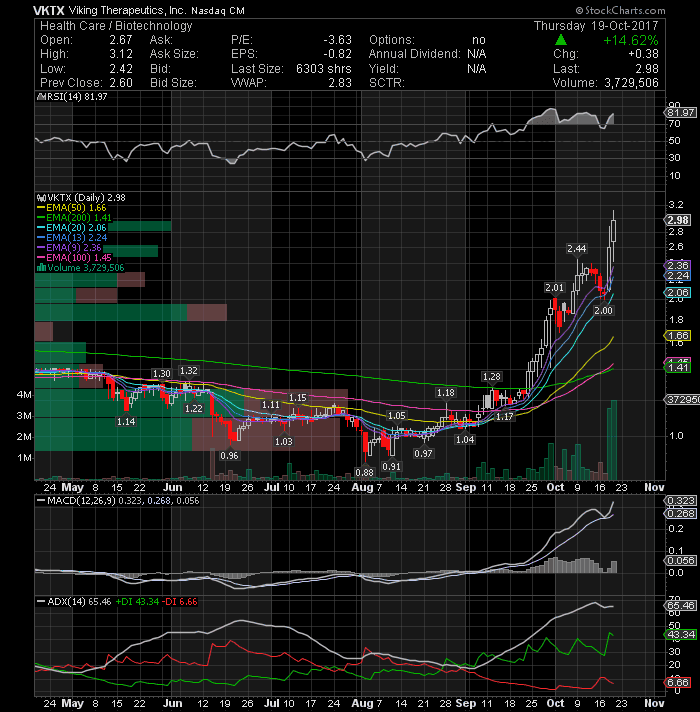
Task: Click the P/E value -3.63
Action: click(337, 40)
